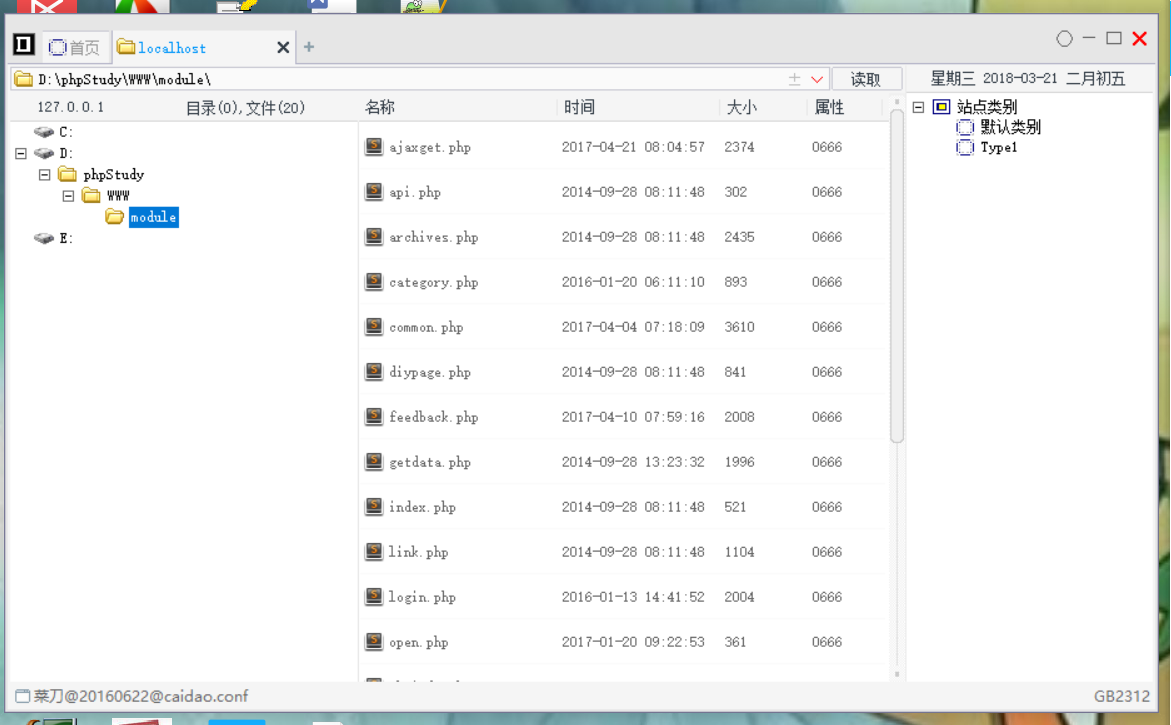The width and height of the screenshot is (1171, 725).
Task: Click the circle icon beside minimize button
Action: 1064,39
